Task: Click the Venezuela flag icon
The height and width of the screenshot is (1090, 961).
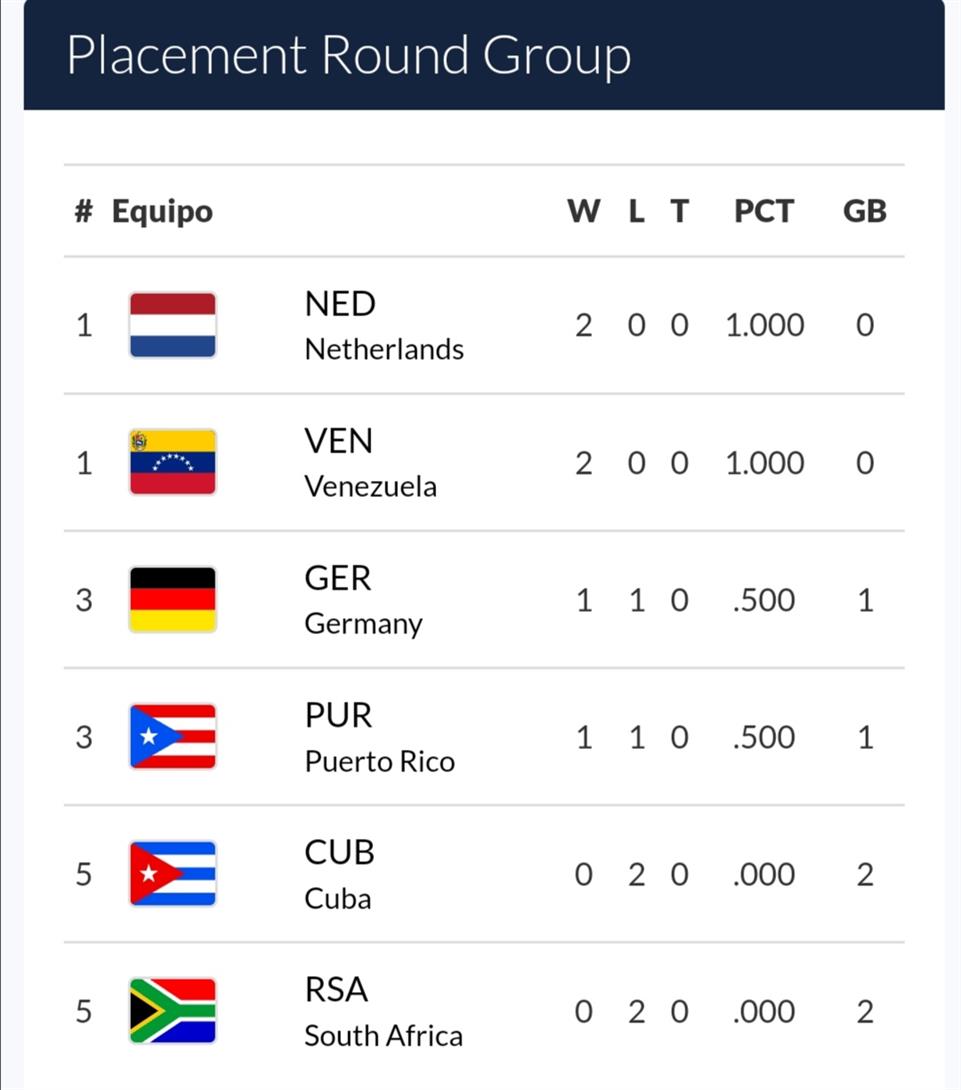Action: (172, 462)
